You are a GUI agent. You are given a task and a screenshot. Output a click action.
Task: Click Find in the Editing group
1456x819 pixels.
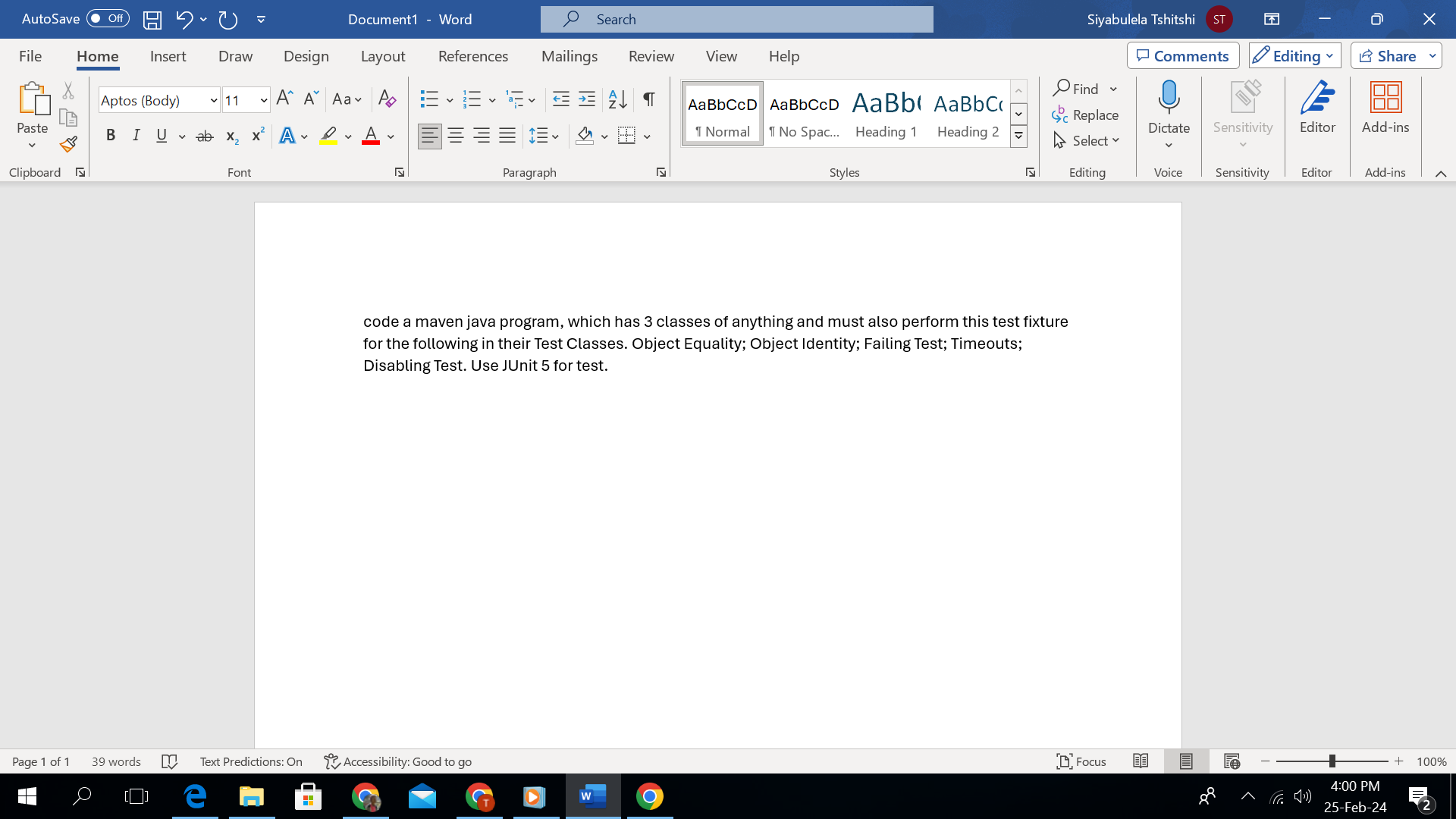1075,89
